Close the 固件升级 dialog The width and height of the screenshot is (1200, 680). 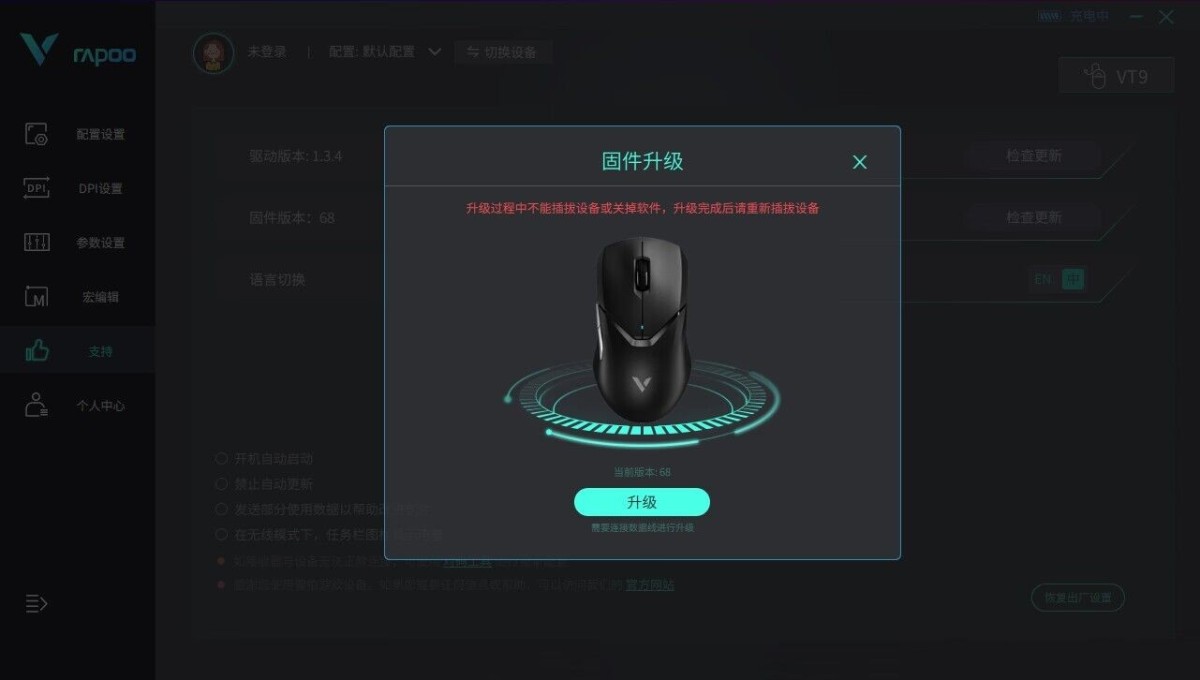[859, 162]
